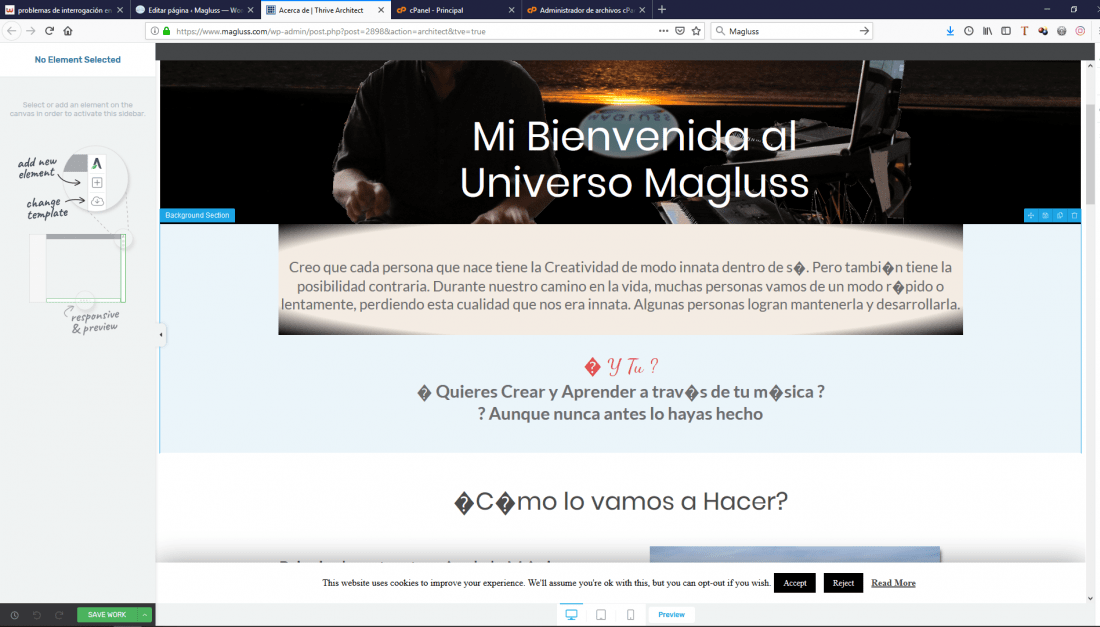This screenshot has height=627, width=1100.
Task: Open browser history clock icon
Action: (969, 31)
